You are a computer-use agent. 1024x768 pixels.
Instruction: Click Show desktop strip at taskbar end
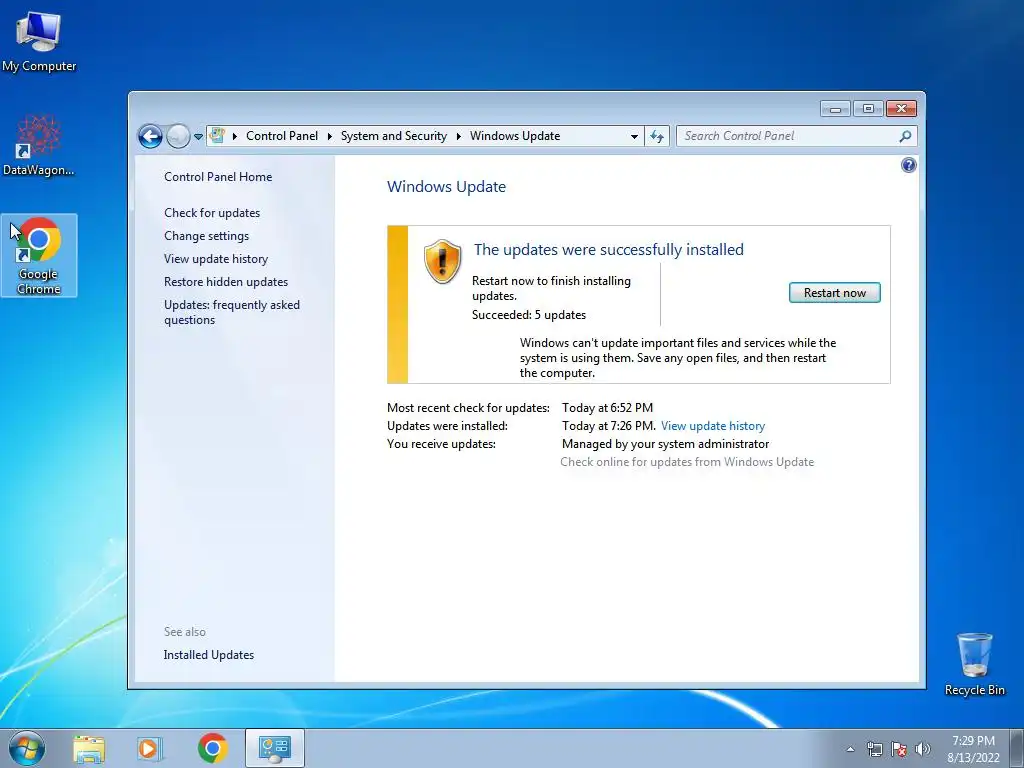[1017, 748]
